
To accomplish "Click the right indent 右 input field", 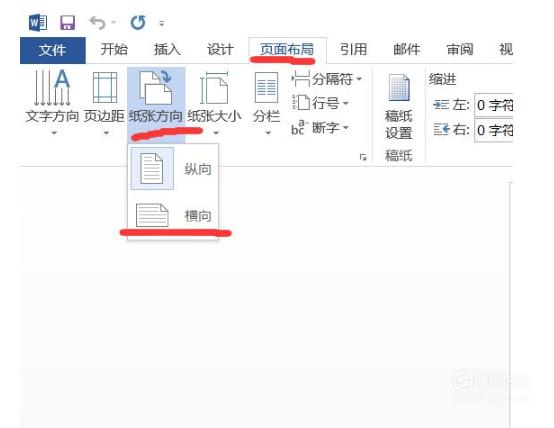I will pyautogui.click(x=494, y=130).
